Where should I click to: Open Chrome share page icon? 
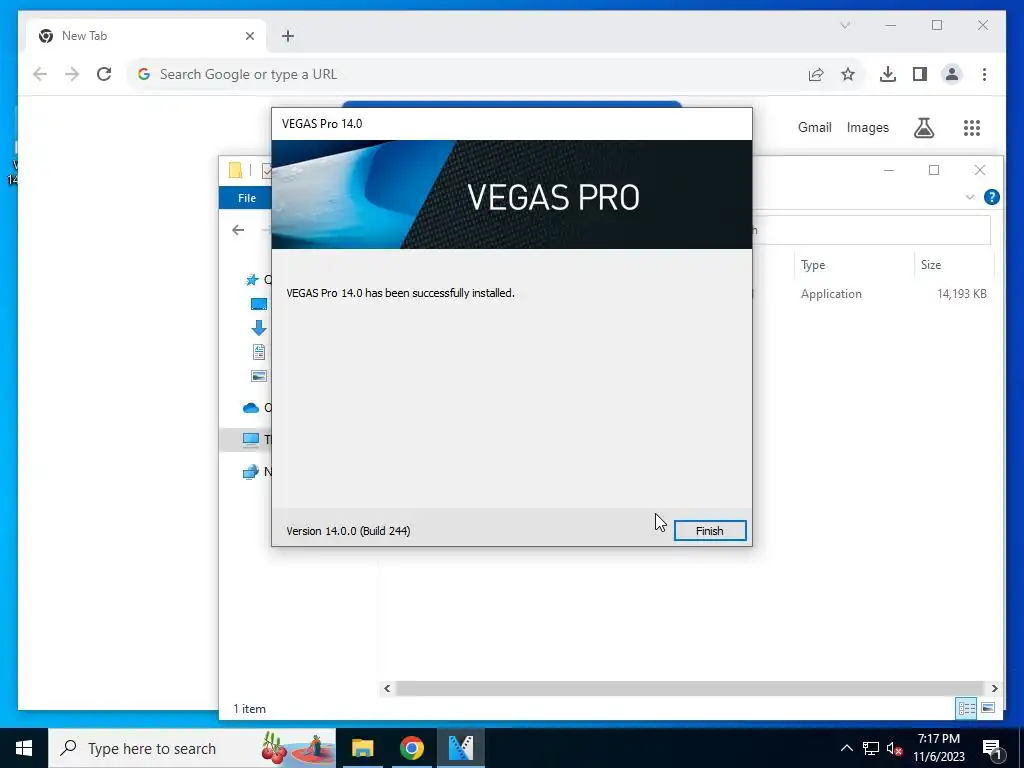pyautogui.click(x=816, y=74)
